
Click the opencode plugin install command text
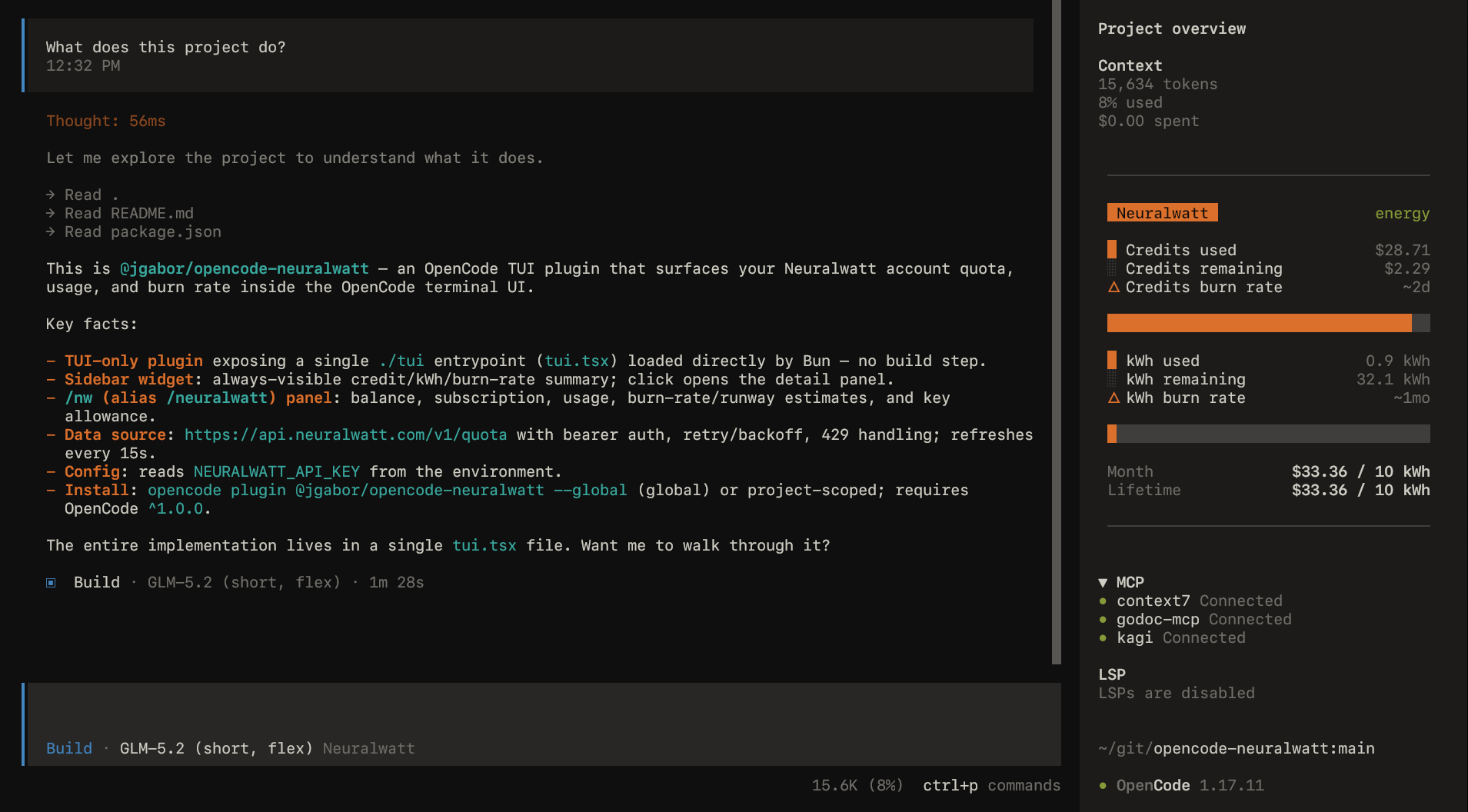[388, 490]
